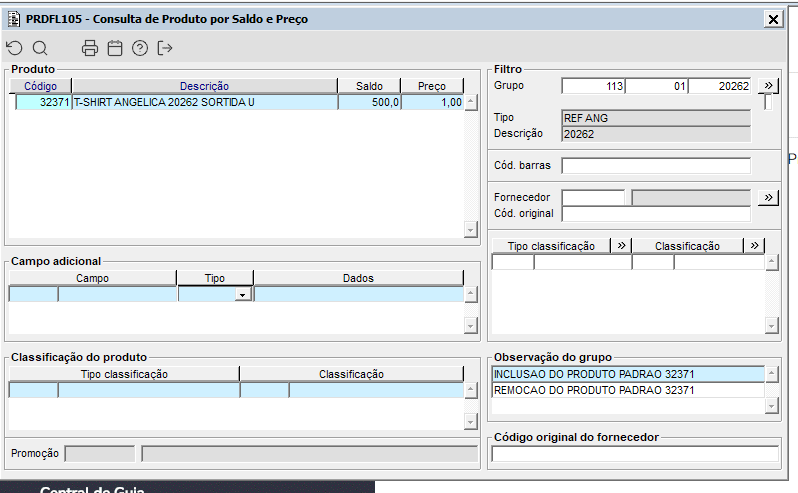Screen dimensions: 798x493
Task: Click filter classification grid scroll up arrow
Action: point(772,262)
